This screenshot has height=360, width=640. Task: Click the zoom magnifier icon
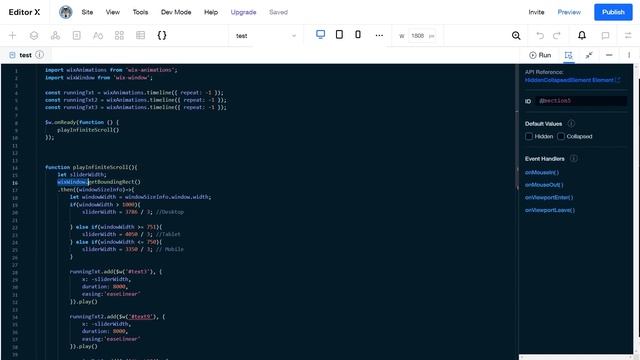click(516, 36)
